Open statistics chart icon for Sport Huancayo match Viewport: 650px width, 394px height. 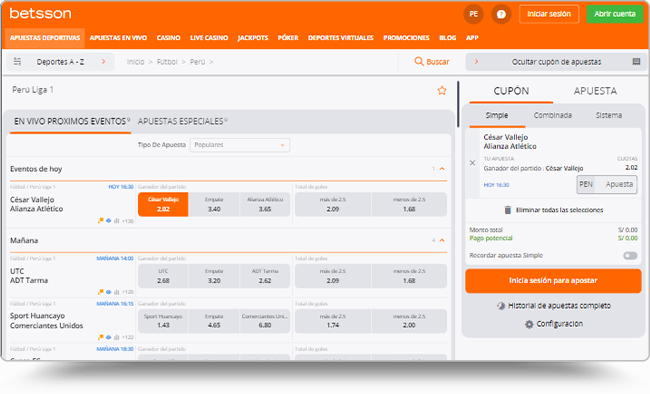(116, 337)
